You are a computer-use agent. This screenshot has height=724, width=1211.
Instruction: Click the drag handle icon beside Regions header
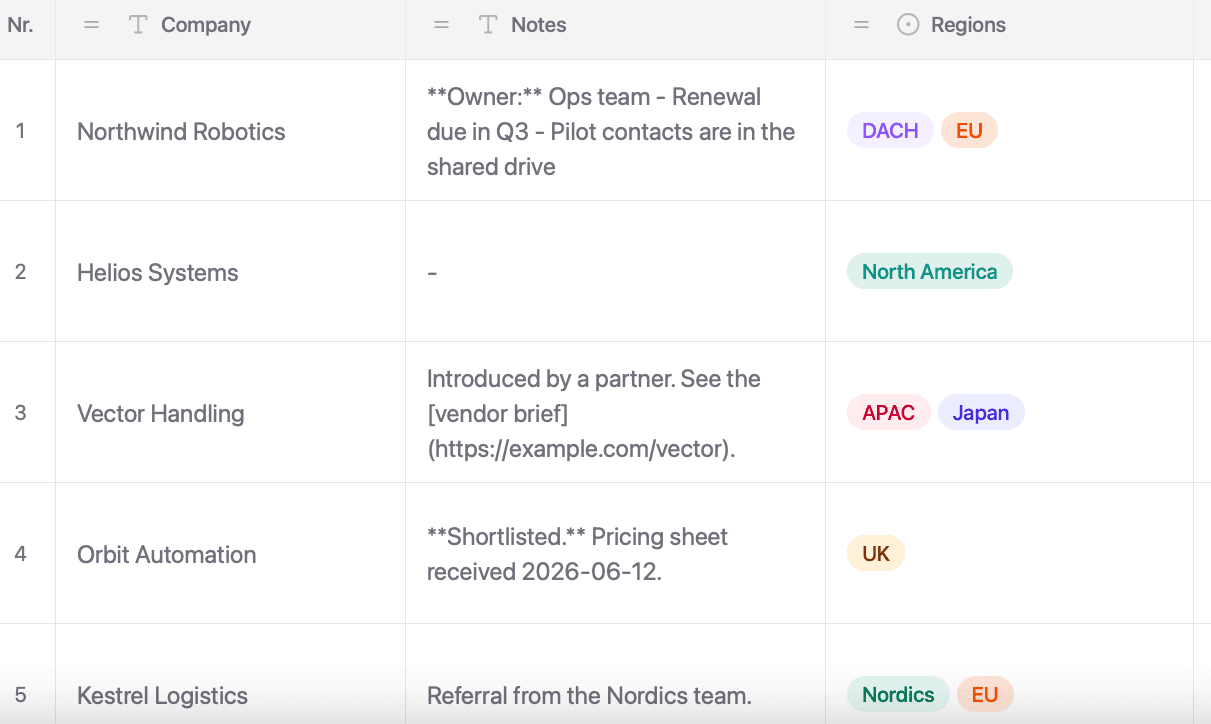click(x=862, y=25)
